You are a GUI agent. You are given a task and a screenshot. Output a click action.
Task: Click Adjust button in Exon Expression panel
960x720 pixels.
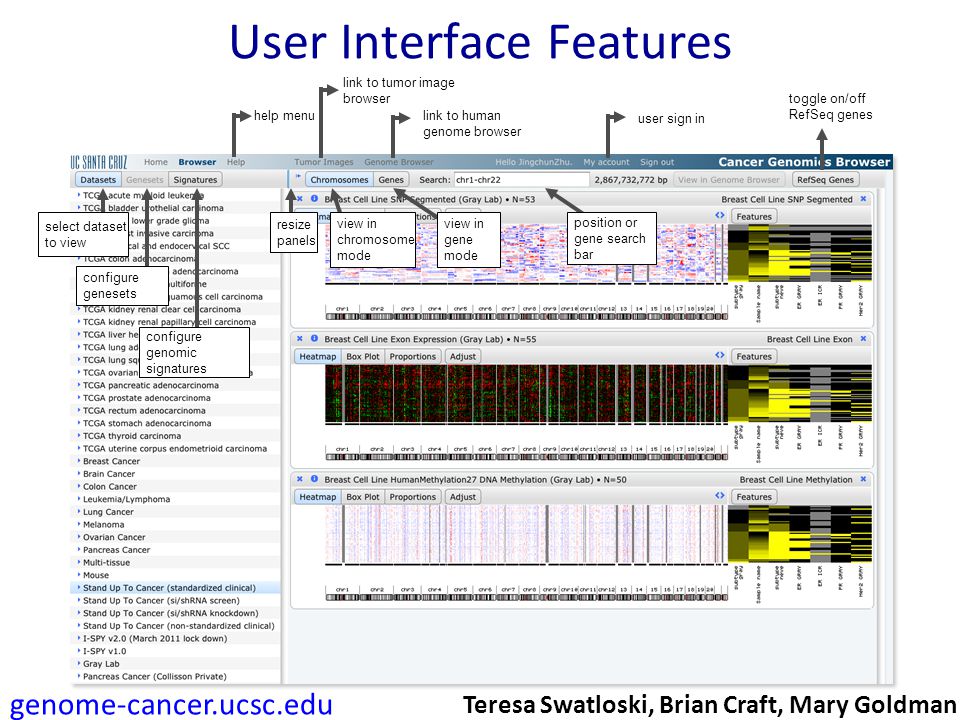pyautogui.click(x=463, y=356)
